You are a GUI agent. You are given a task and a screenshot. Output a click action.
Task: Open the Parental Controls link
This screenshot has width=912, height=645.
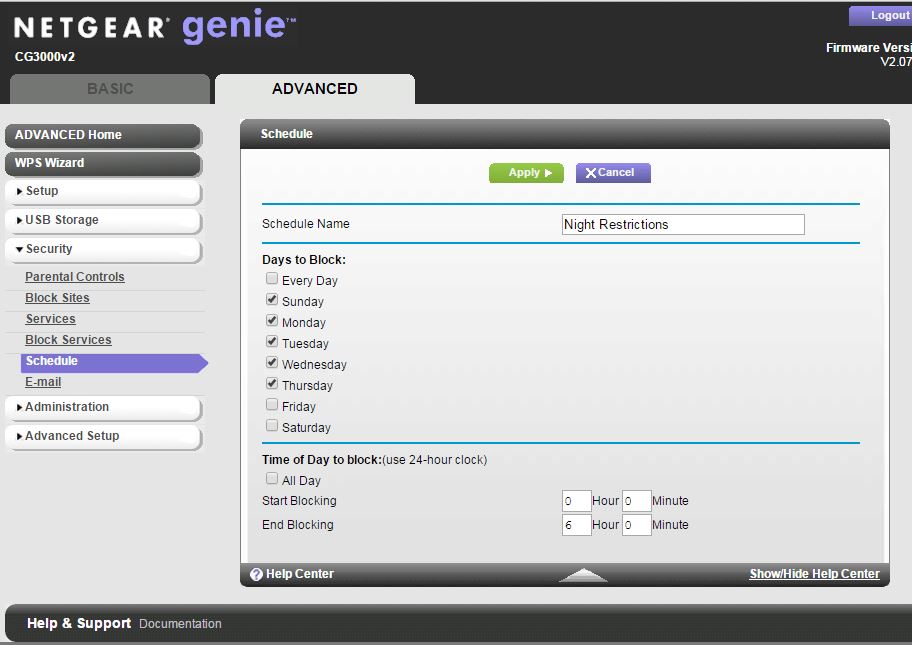tap(75, 277)
